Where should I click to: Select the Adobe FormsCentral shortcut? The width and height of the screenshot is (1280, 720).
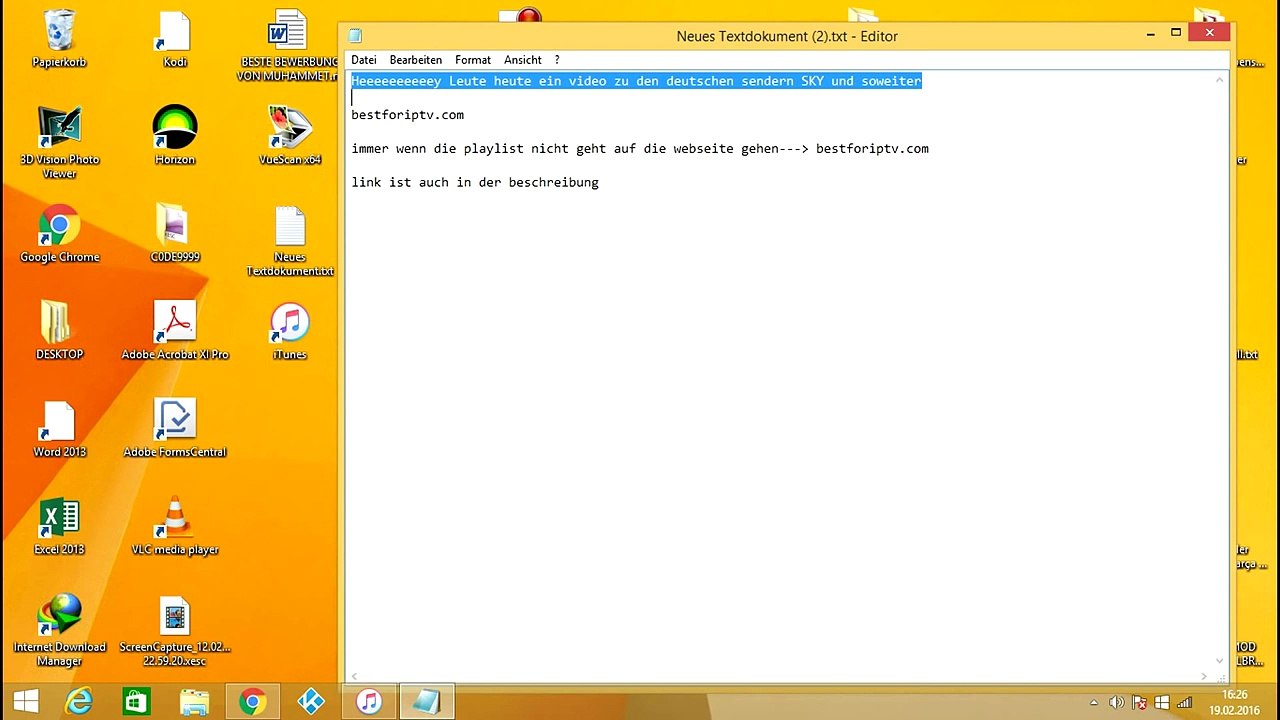tap(175, 428)
